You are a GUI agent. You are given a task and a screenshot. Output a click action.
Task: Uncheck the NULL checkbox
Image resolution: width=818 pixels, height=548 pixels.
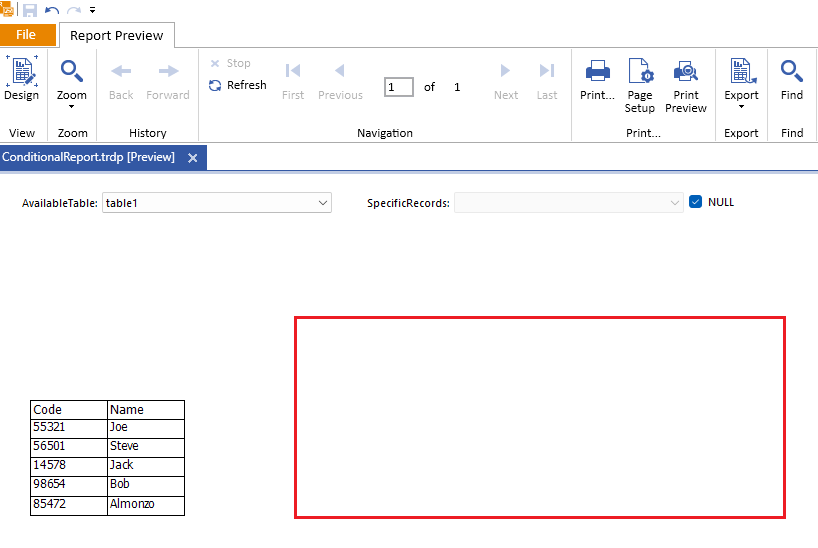click(696, 202)
